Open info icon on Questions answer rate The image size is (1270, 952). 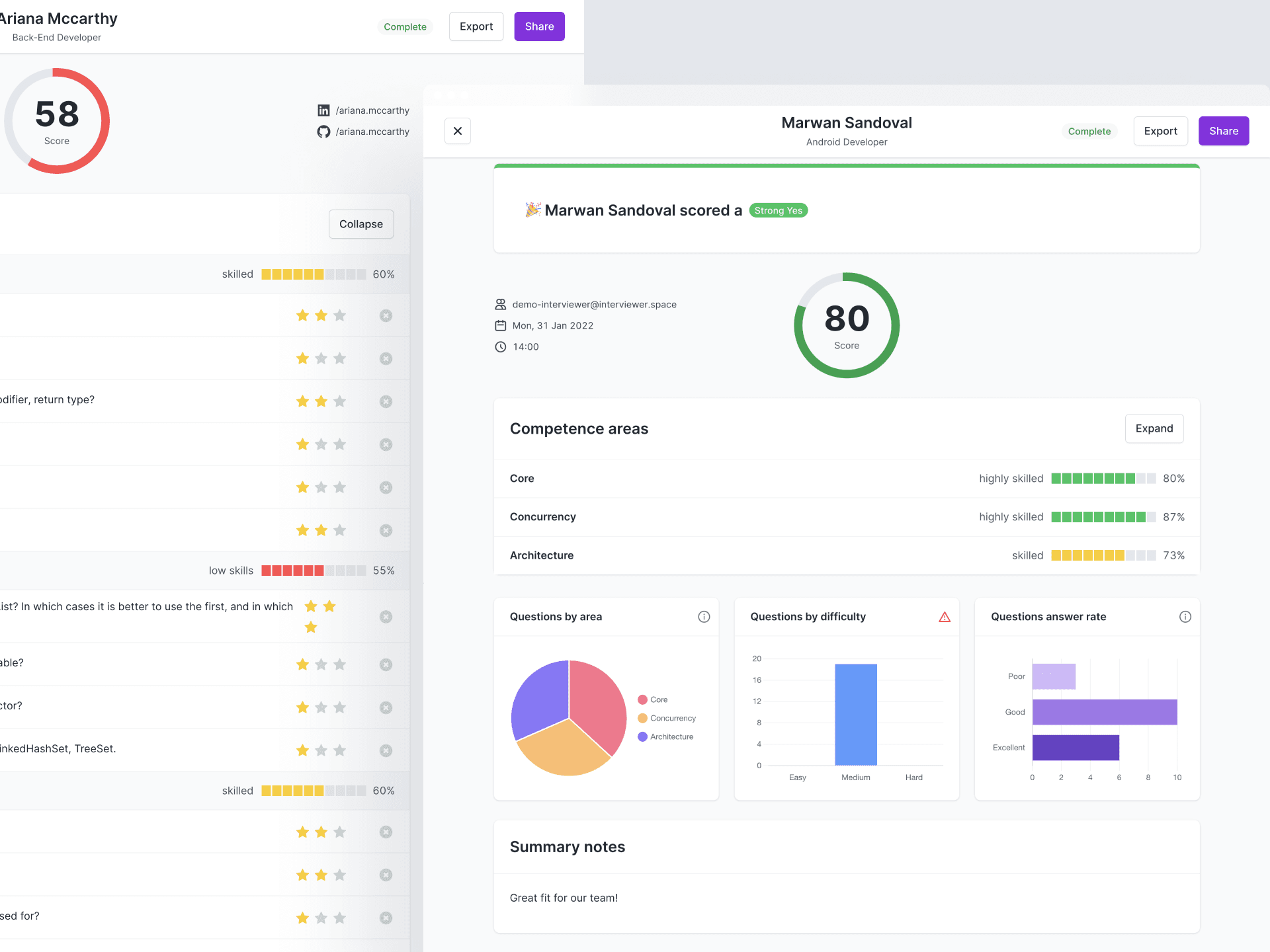[x=1185, y=617]
